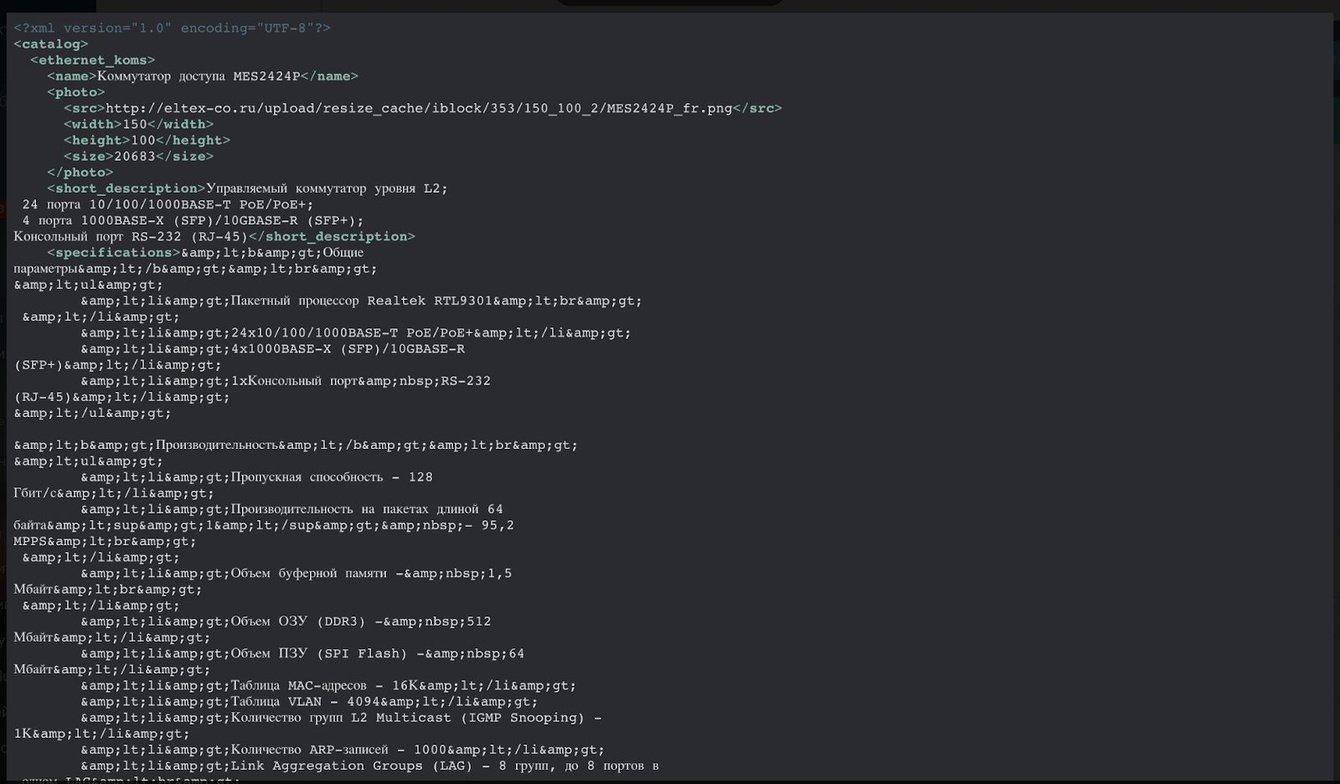Click the closing </photo> tag
This screenshot has width=1340, height=784.
click(x=80, y=172)
